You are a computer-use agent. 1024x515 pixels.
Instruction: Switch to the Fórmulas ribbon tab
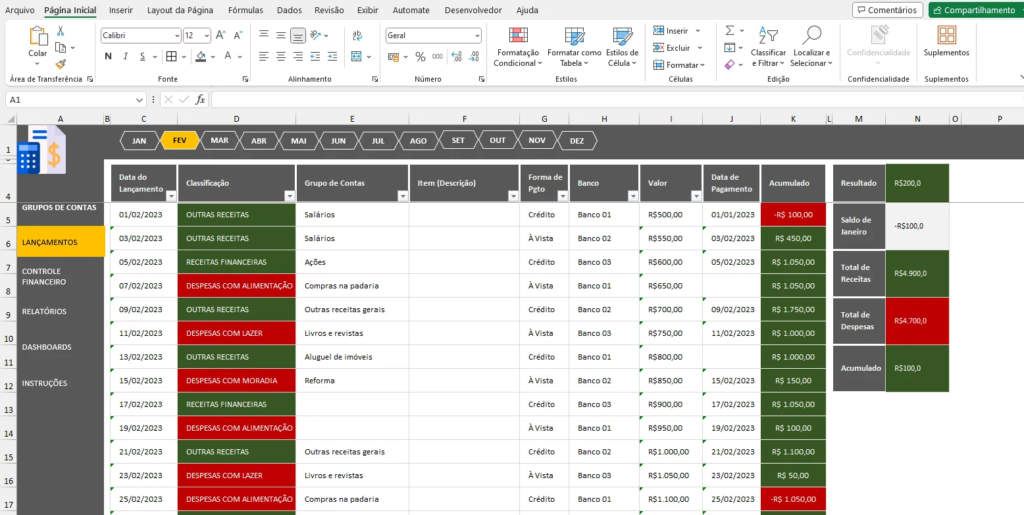245,9
